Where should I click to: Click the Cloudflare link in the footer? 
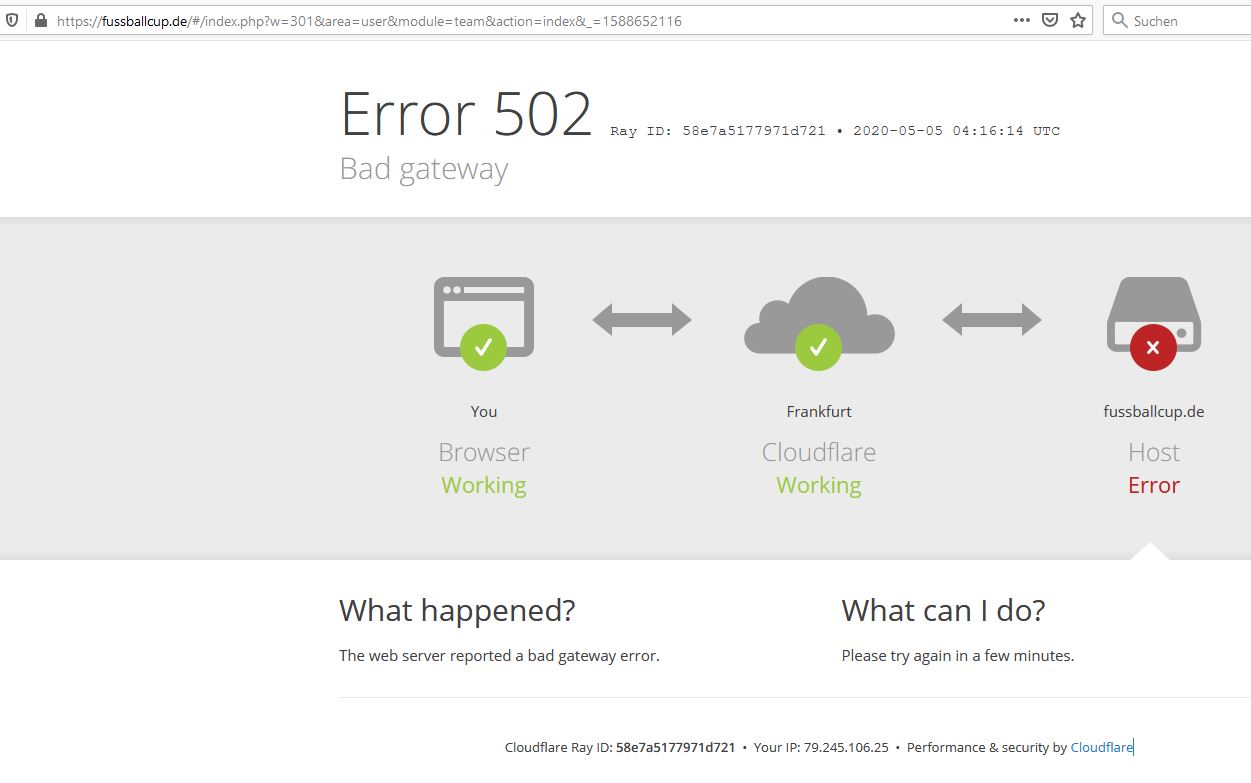(1101, 747)
